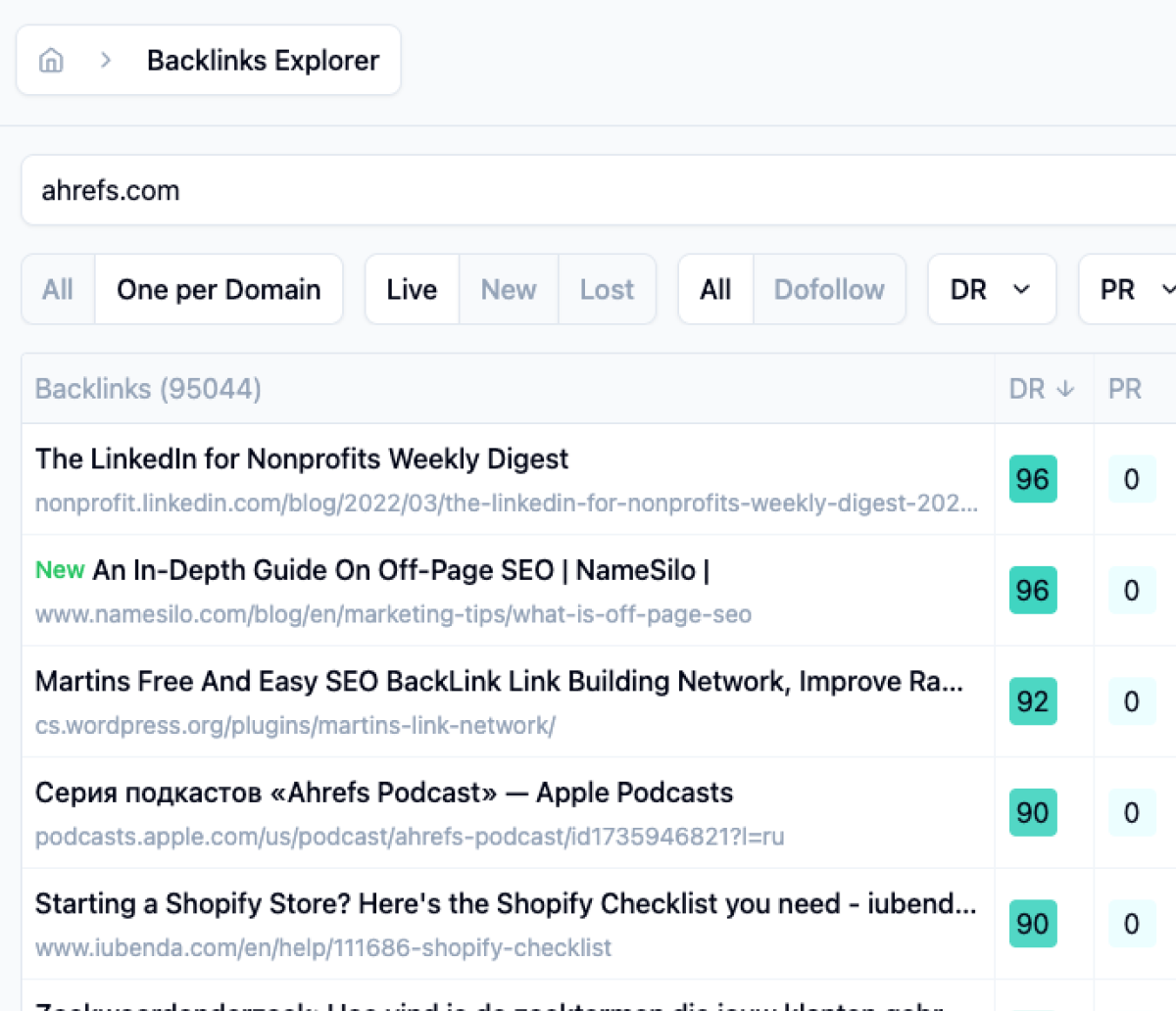
Task: Select the All link types option
Action: (715, 289)
